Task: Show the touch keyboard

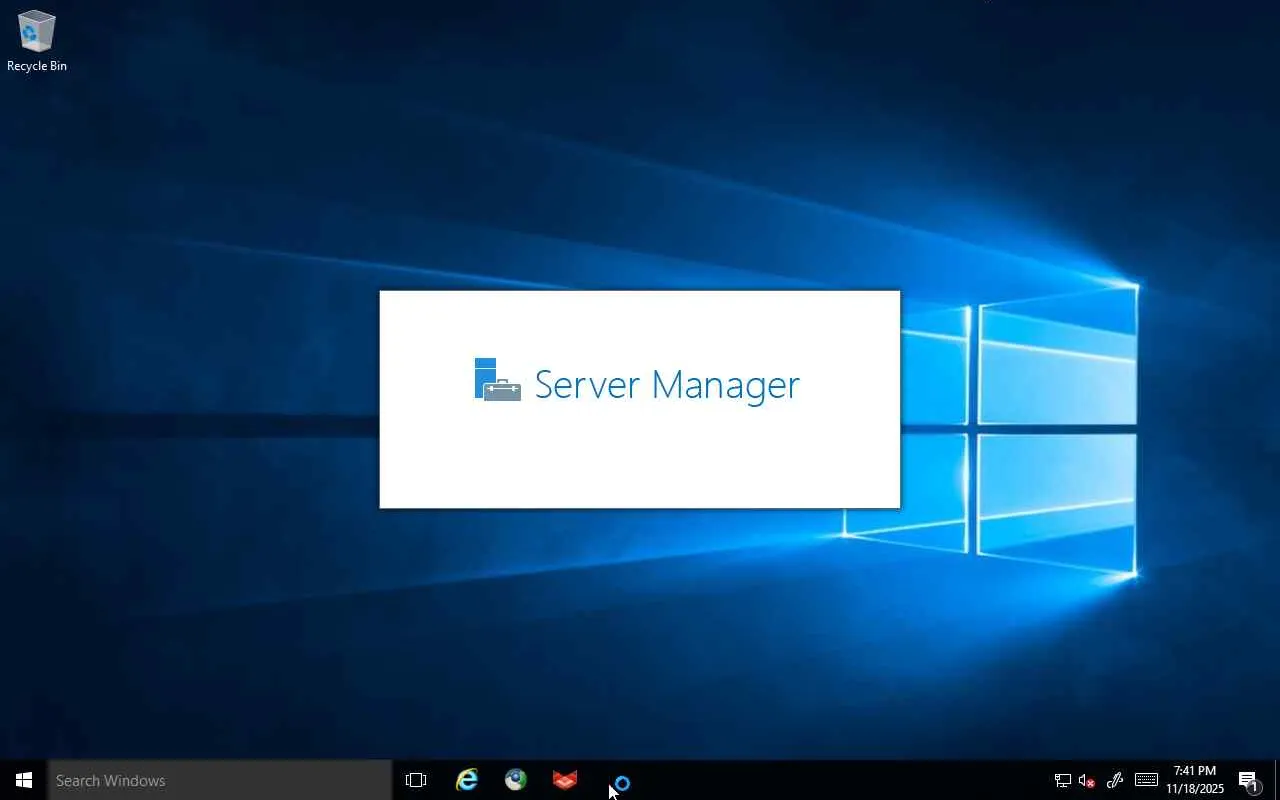Action: (1146, 780)
